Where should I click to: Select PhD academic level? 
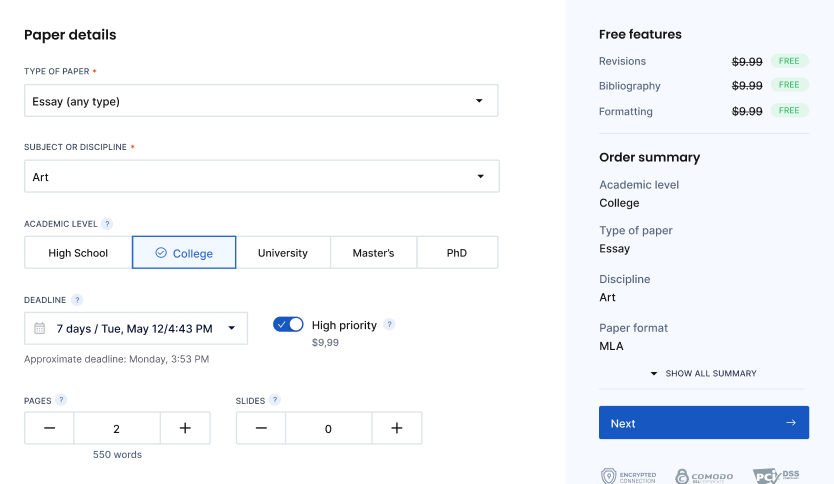(x=457, y=253)
